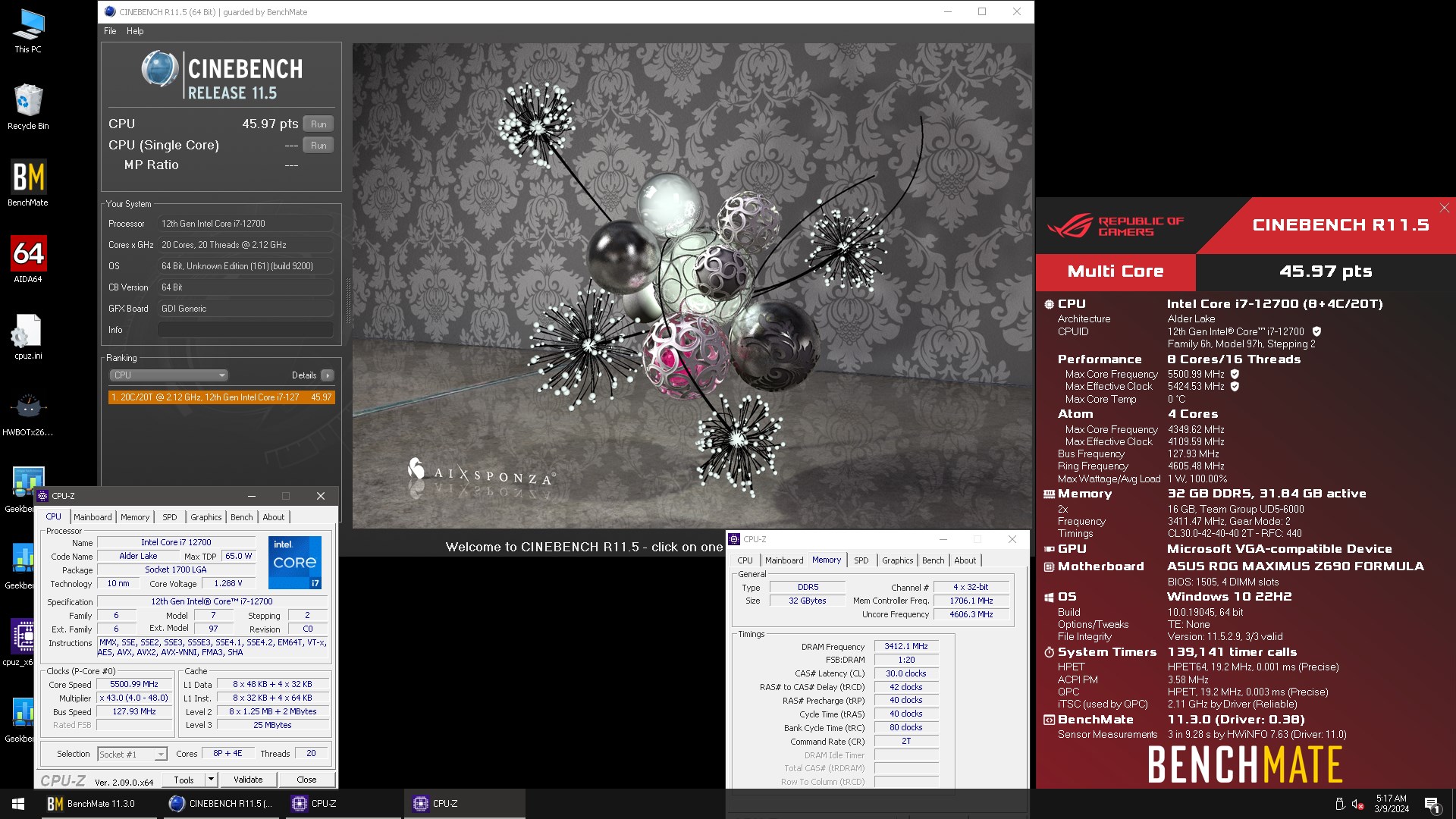Click the Cinebench render preview image
This screenshot has height=819, width=1456.
pos(692,285)
